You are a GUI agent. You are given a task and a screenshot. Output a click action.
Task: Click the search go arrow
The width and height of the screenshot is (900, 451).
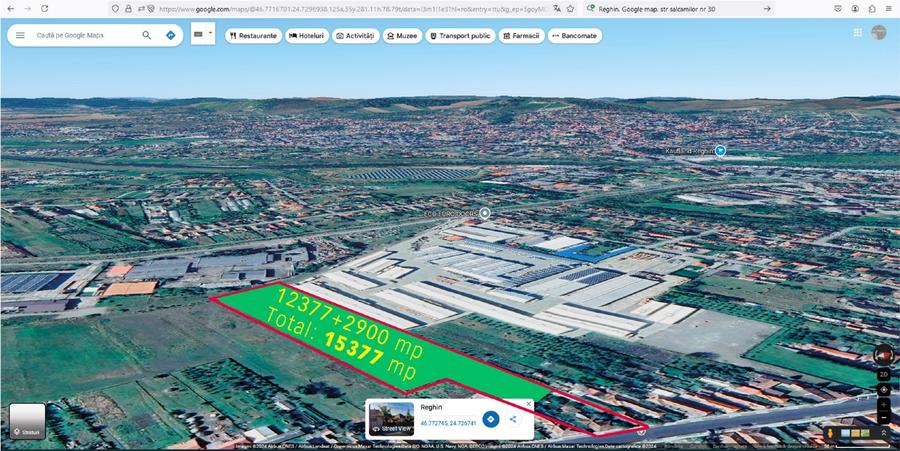click(x=767, y=9)
